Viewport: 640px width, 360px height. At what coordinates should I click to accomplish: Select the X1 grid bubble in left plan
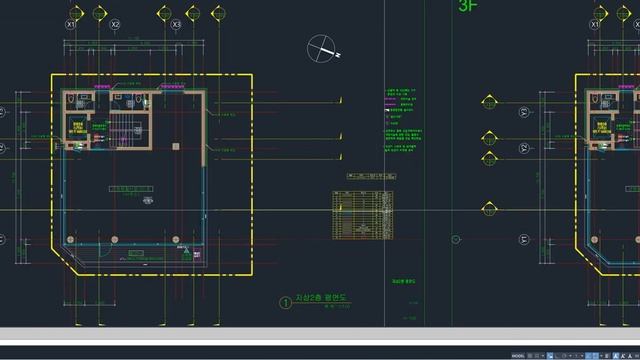pos(71,24)
